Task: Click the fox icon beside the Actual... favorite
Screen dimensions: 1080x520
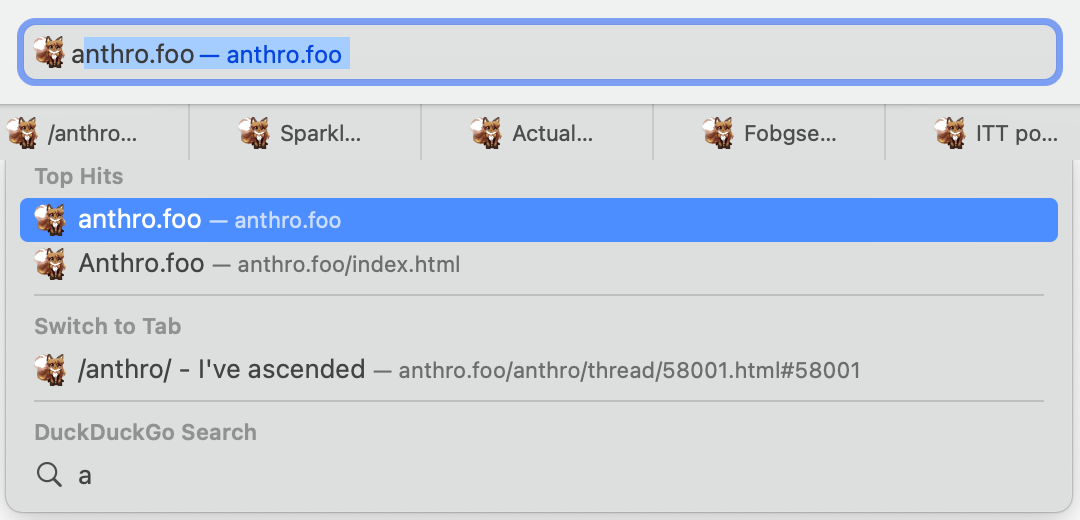Action: click(x=486, y=133)
